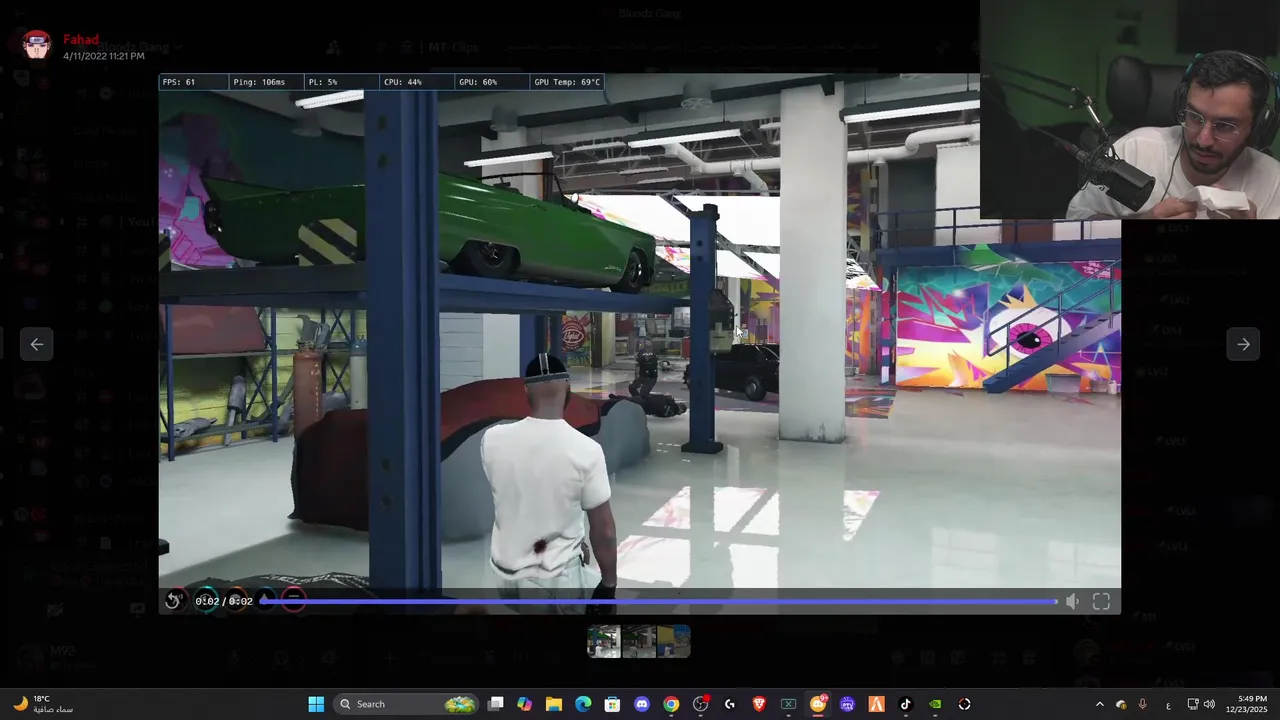
Task: Open the purple PTV app in the taskbar
Action: [847, 704]
